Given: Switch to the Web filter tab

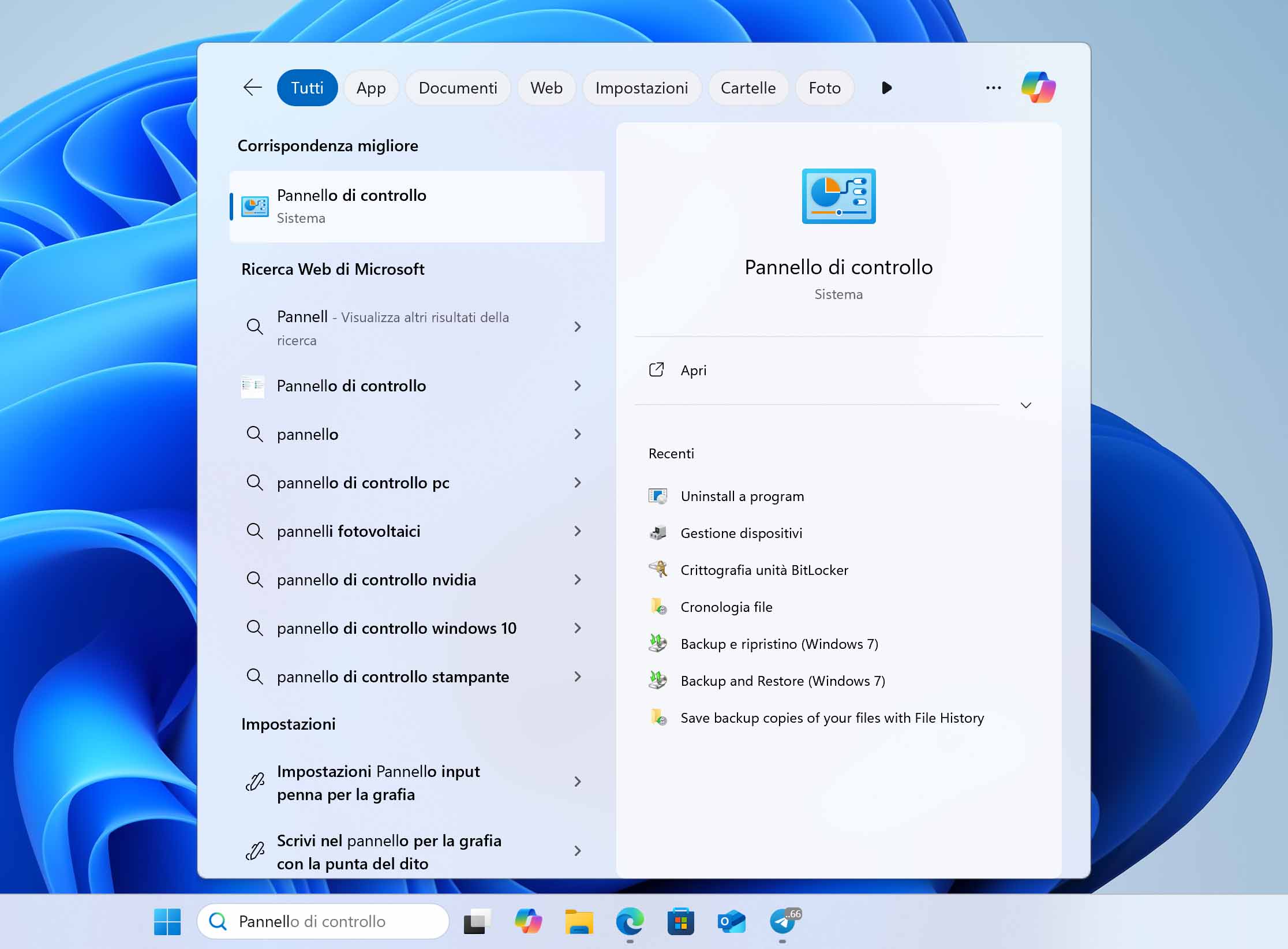Looking at the screenshot, I should (x=546, y=88).
